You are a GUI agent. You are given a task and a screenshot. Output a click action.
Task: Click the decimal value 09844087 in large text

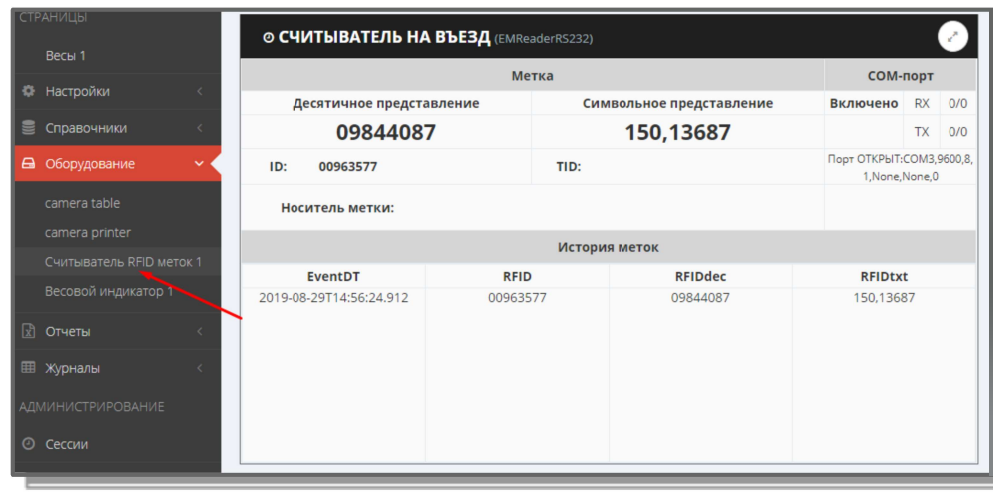coord(386,132)
